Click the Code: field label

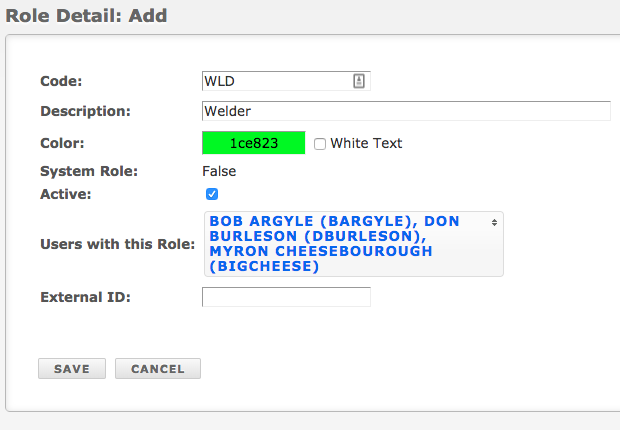61,81
